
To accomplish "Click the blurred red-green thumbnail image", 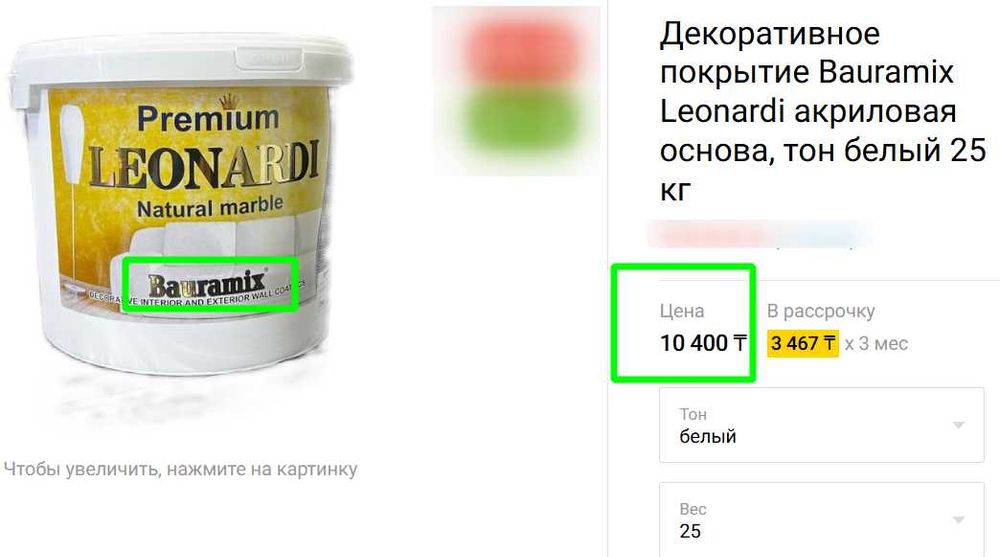I will click(517, 91).
